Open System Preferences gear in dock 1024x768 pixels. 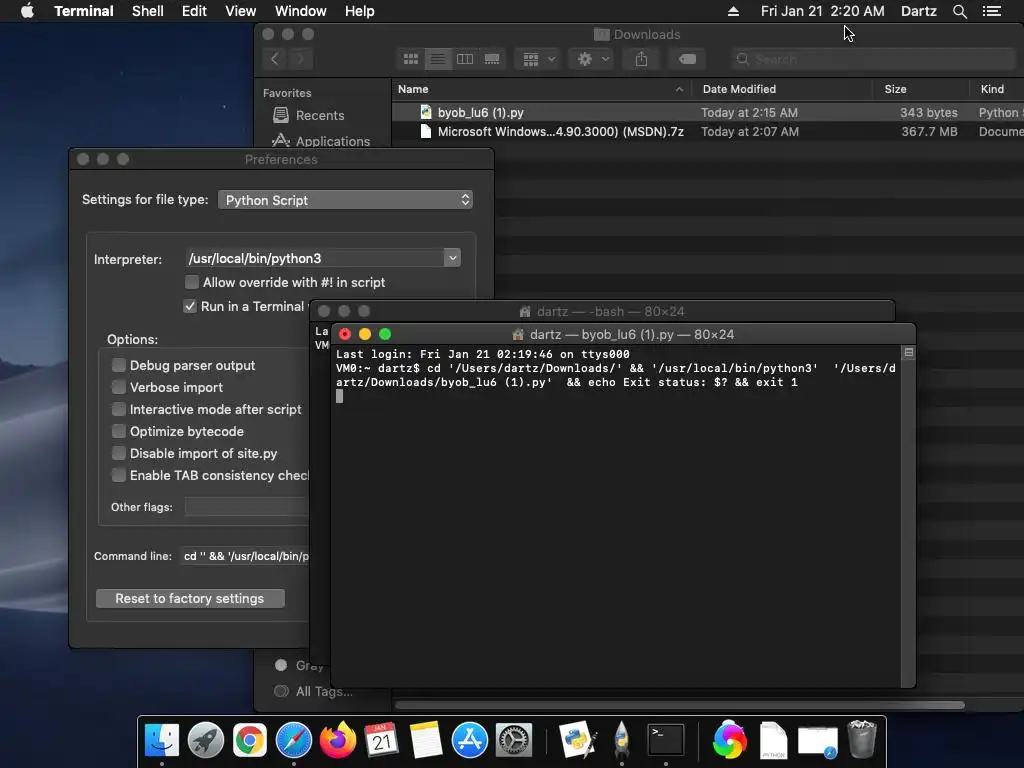pyautogui.click(x=514, y=741)
